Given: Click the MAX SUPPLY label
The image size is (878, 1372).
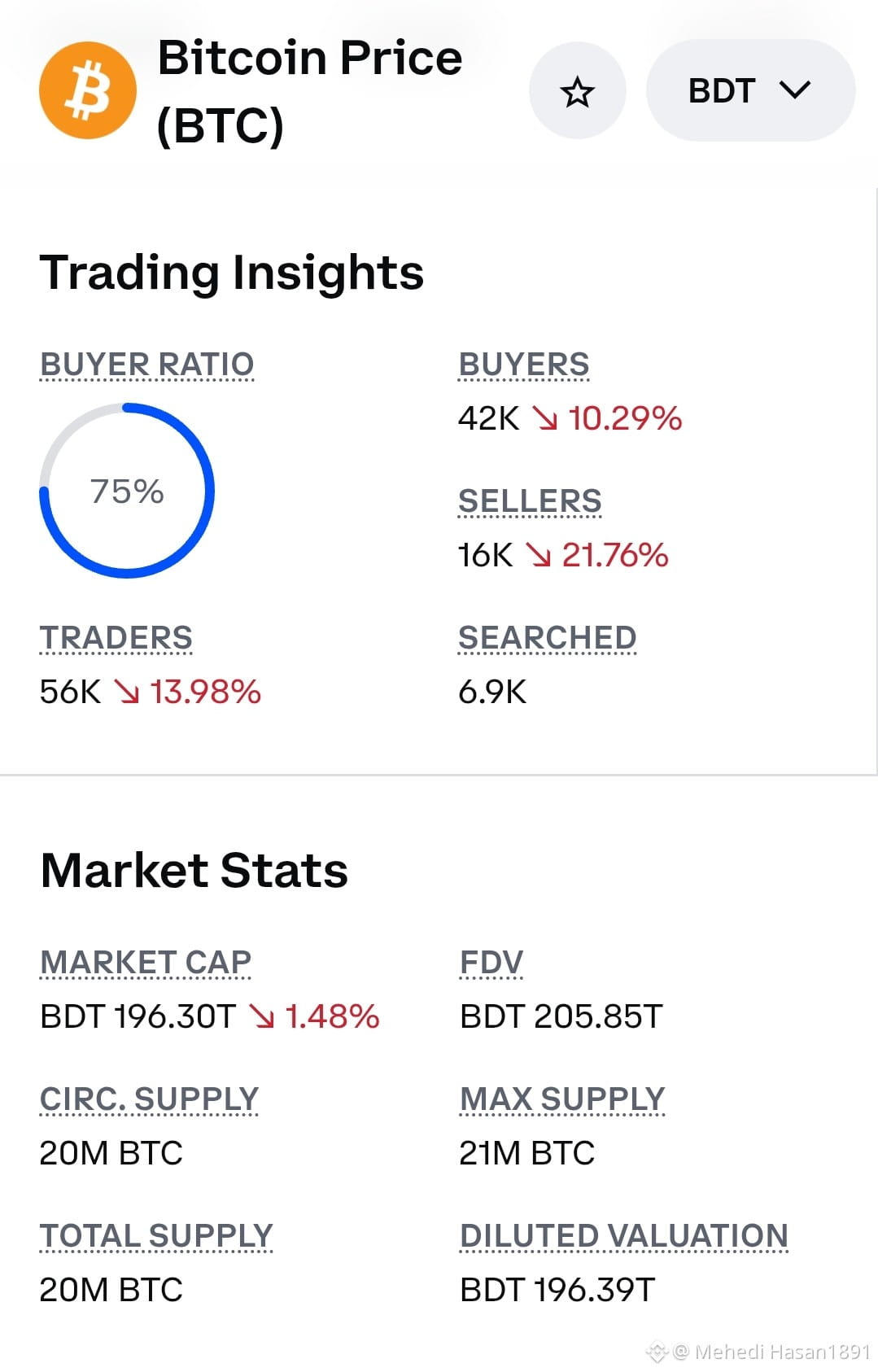Looking at the screenshot, I should coord(562,1099).
